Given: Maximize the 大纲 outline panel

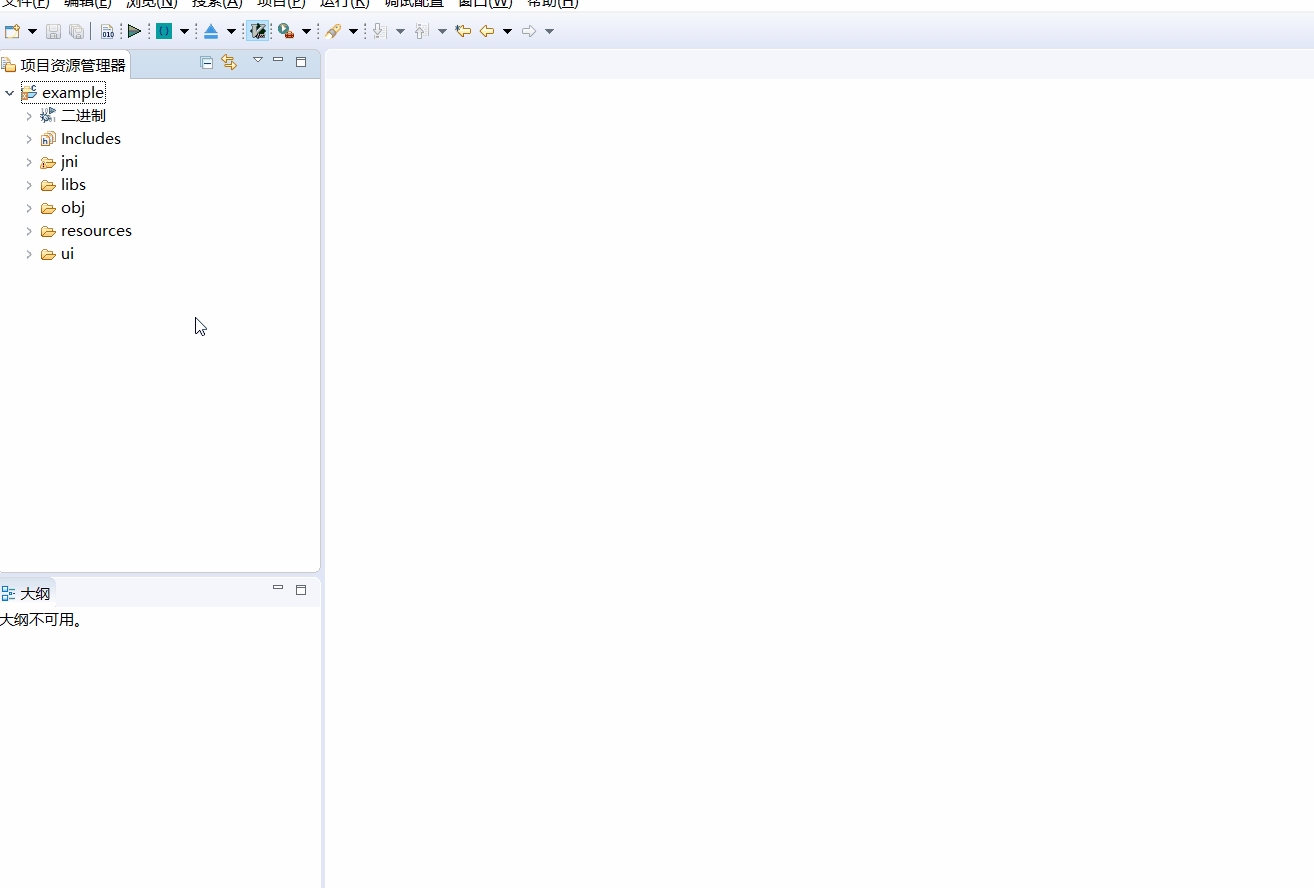Looking at the screenshot, I should [x=301, y=590].
